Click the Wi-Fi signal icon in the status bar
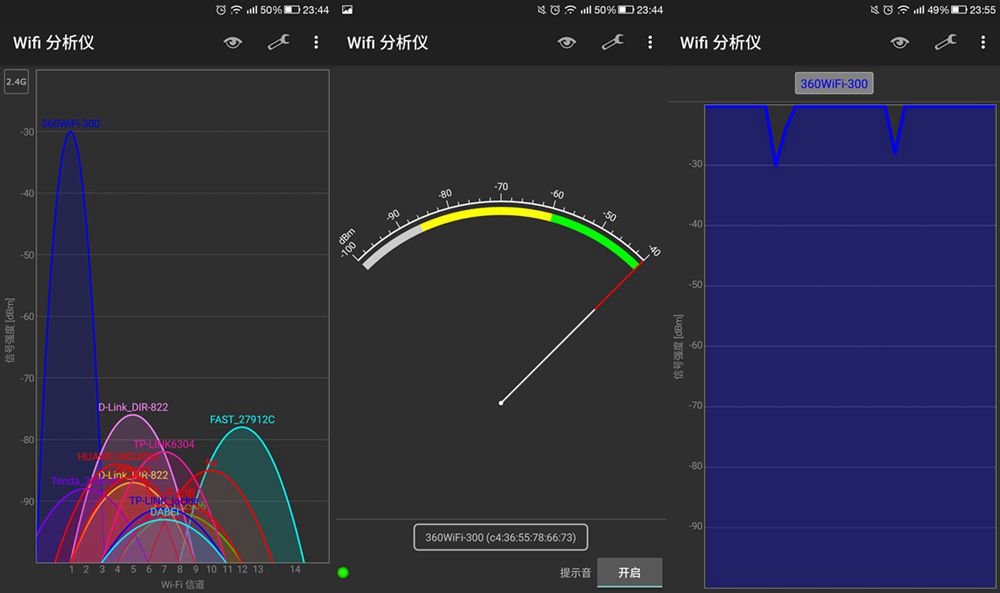This screenshot has width=1000, height=593. [238, 10]
